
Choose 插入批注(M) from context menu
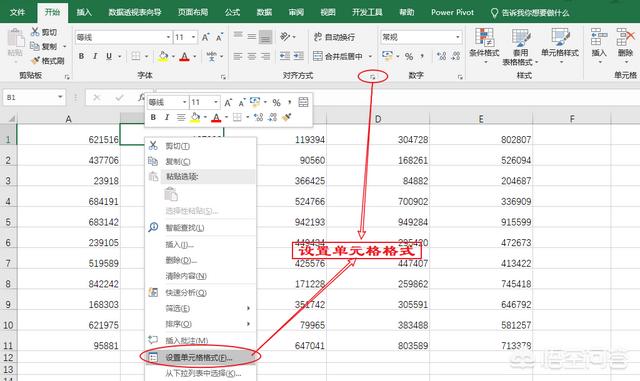tap(200, 340)
